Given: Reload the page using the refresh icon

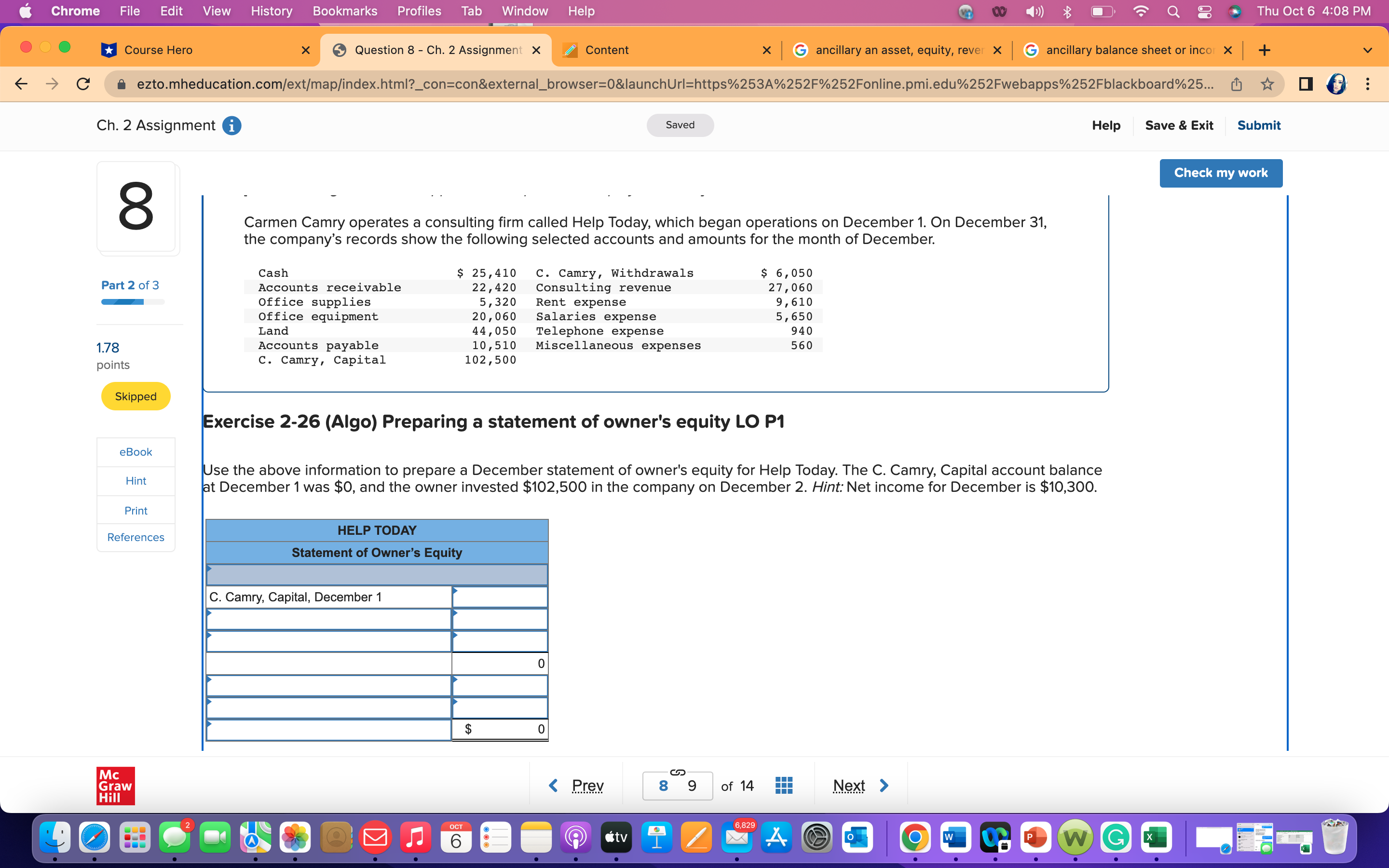Looking at the screenshot, I should (82, 84).
